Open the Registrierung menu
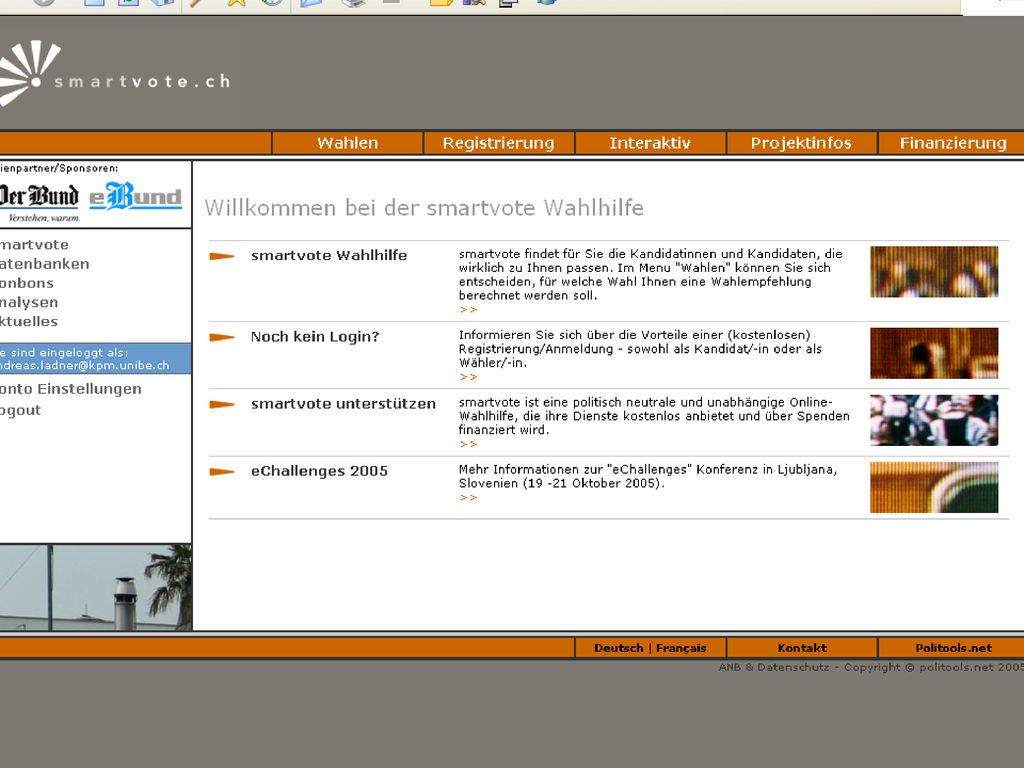Screen dimensions: 1024x768 coord(498,143)
